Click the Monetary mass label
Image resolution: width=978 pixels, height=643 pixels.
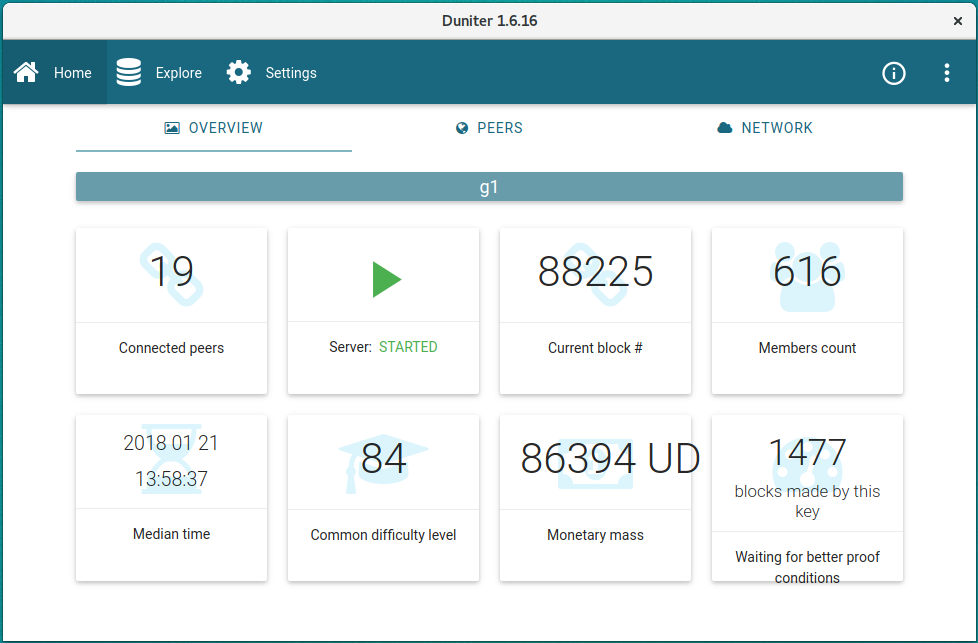(596, 535)
